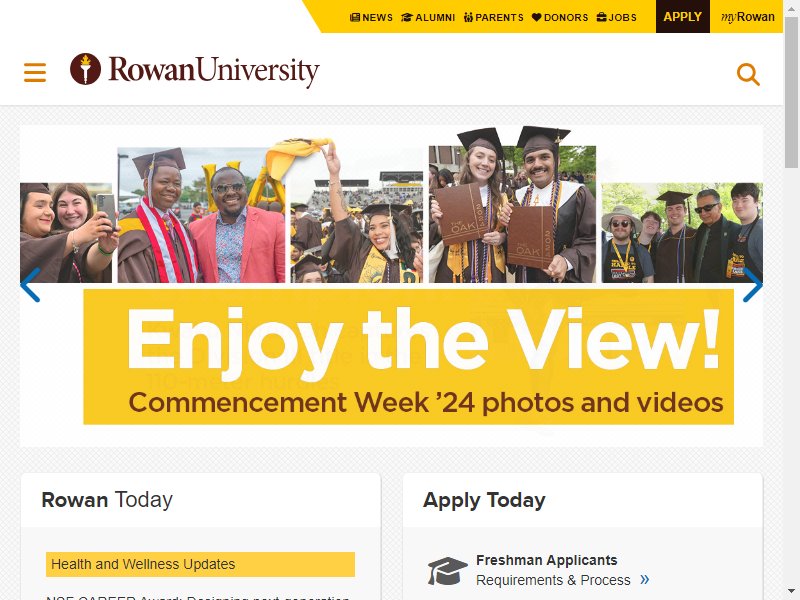Click the Freshman Applicants graduation cap icon
The image size is (800, 600).
[x=447, y=571]
